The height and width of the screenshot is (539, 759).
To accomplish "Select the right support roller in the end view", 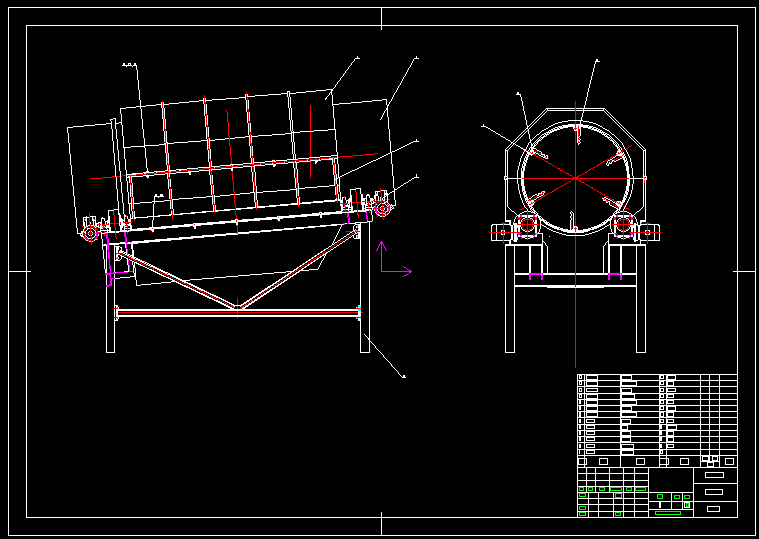I will coord(623,225).
